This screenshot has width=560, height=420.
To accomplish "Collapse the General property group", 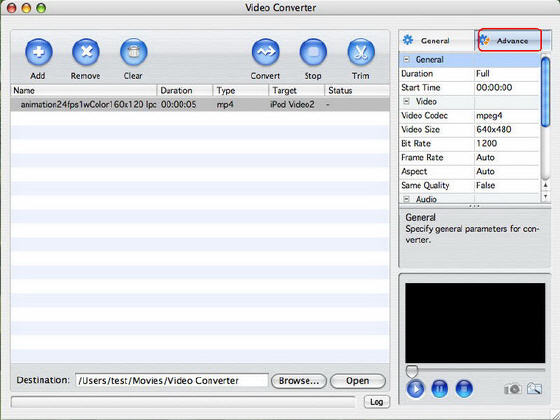I will (406, 60).
